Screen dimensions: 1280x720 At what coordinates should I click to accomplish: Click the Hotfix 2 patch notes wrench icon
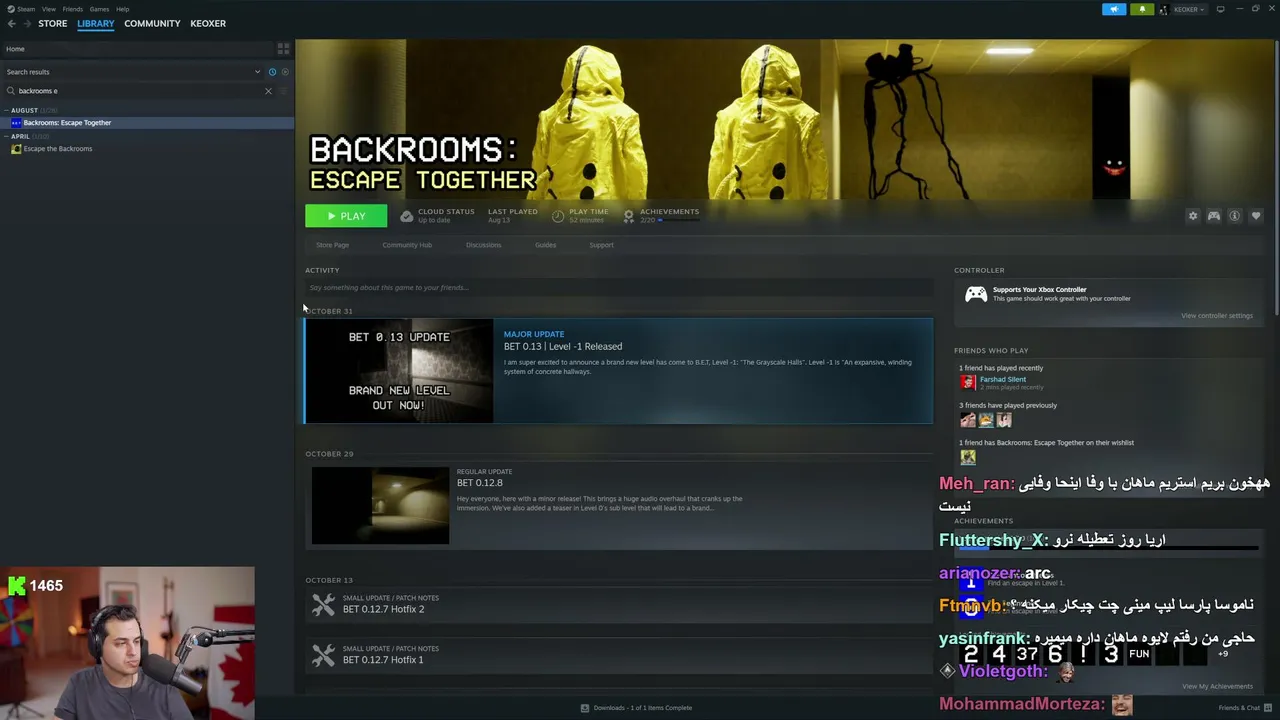coord(323,604)
